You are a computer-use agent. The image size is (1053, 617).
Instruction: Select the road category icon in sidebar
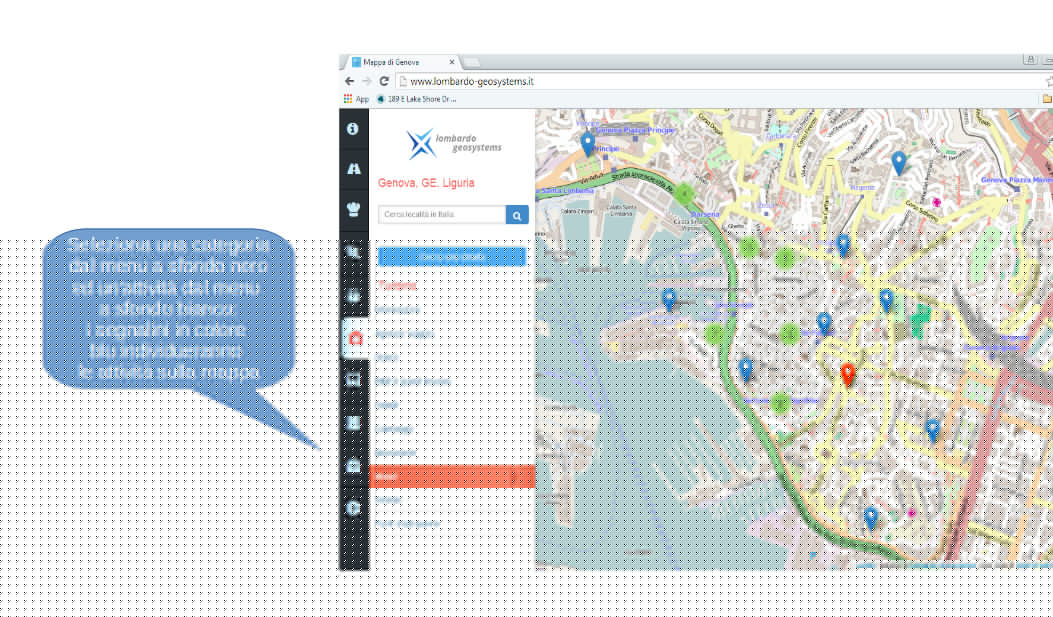(353, 169)
